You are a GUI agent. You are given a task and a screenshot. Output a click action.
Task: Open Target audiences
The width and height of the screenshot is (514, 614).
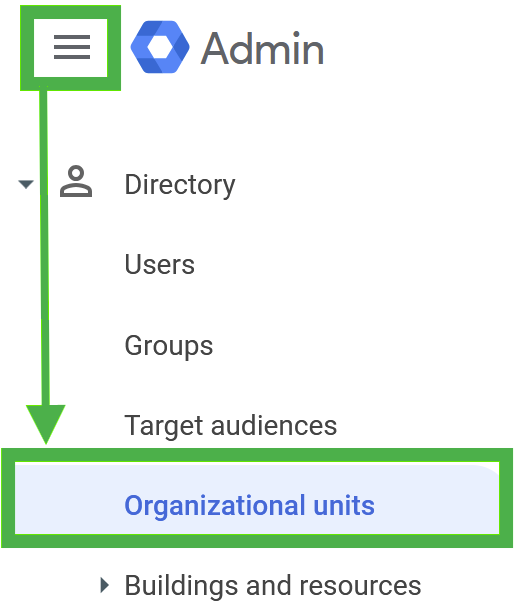(x=231, y=426)
